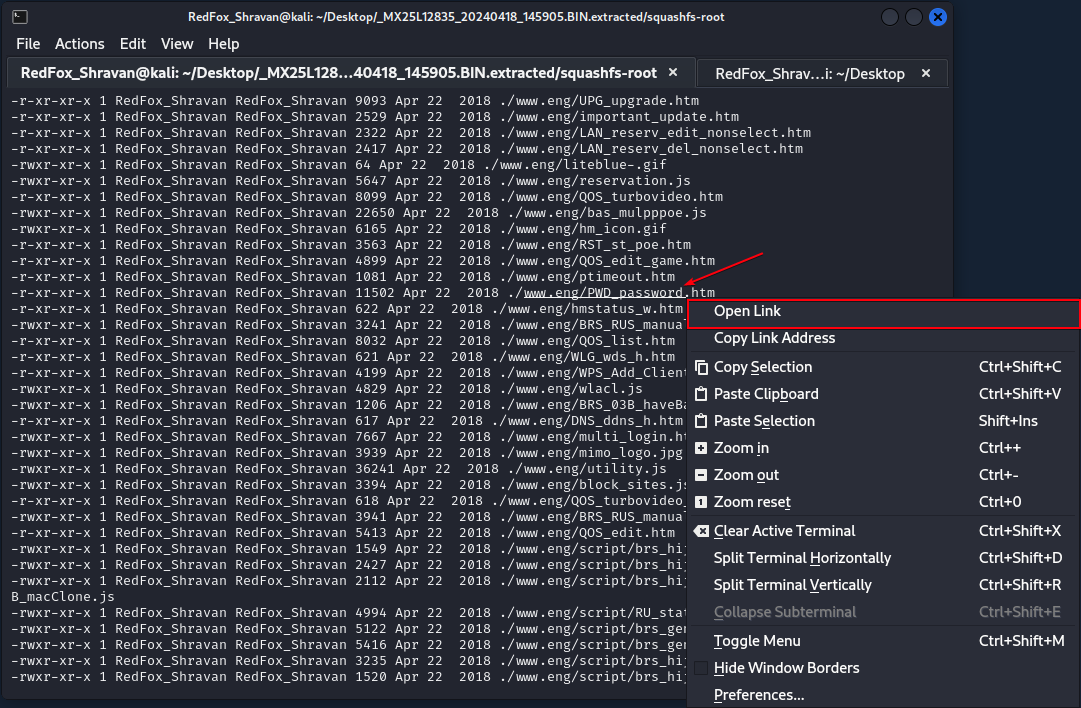
Task: Close the ~/Desktop terminal tab
Action: pyautogui.click(x=926, y=73)
